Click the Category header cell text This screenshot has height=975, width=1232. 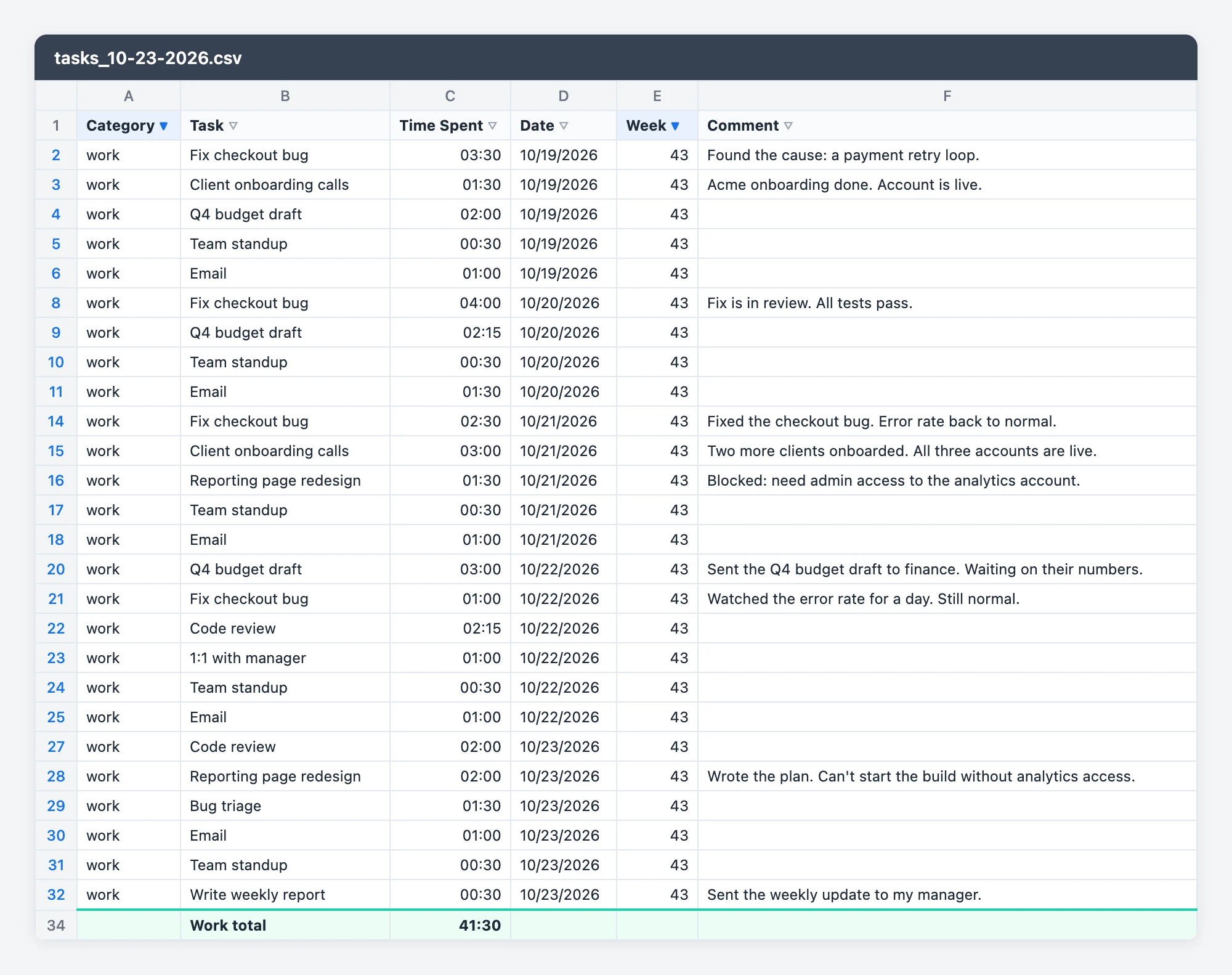(x=120, y=126)
